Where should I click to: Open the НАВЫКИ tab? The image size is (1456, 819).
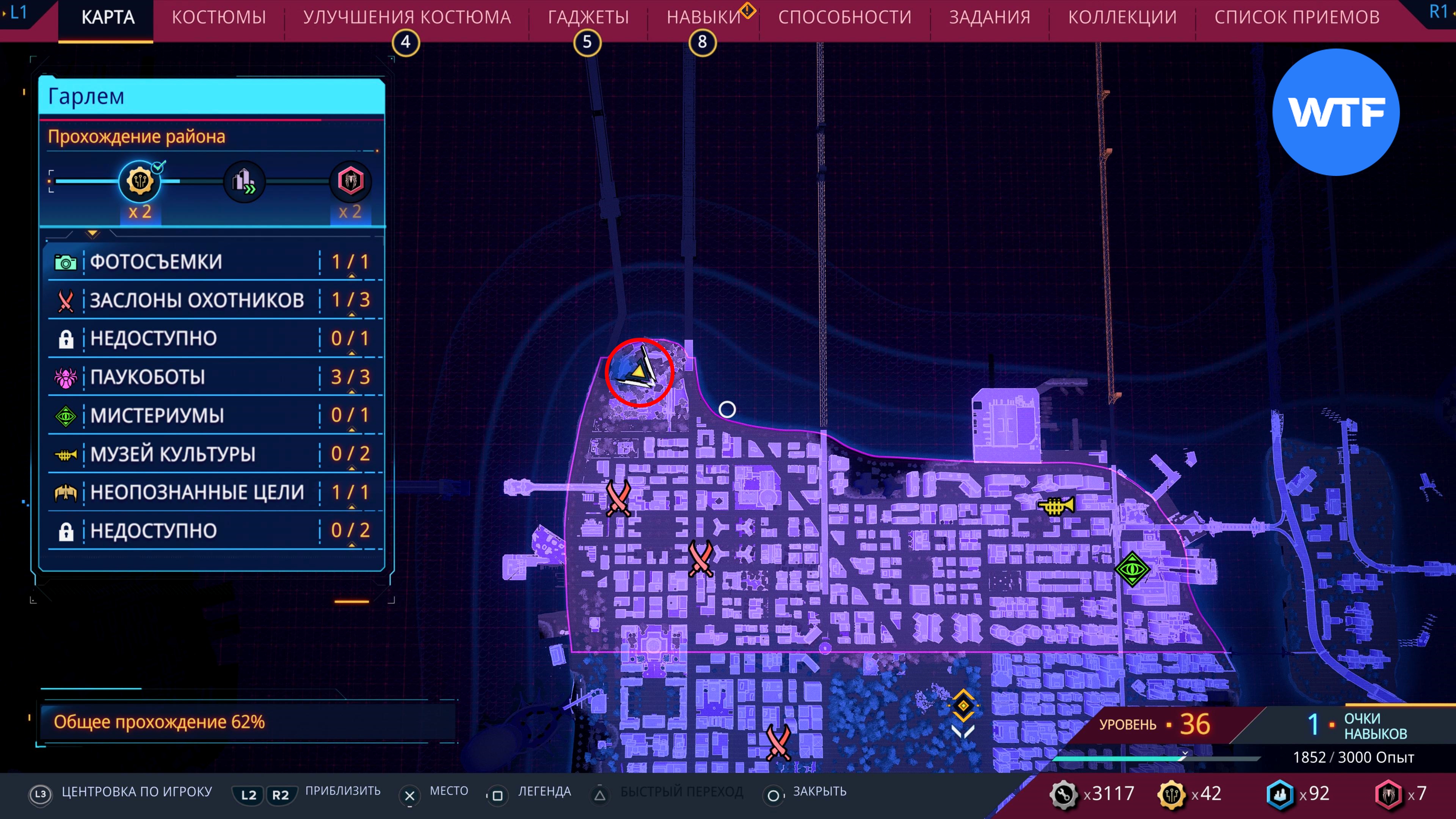pos(703,17)
